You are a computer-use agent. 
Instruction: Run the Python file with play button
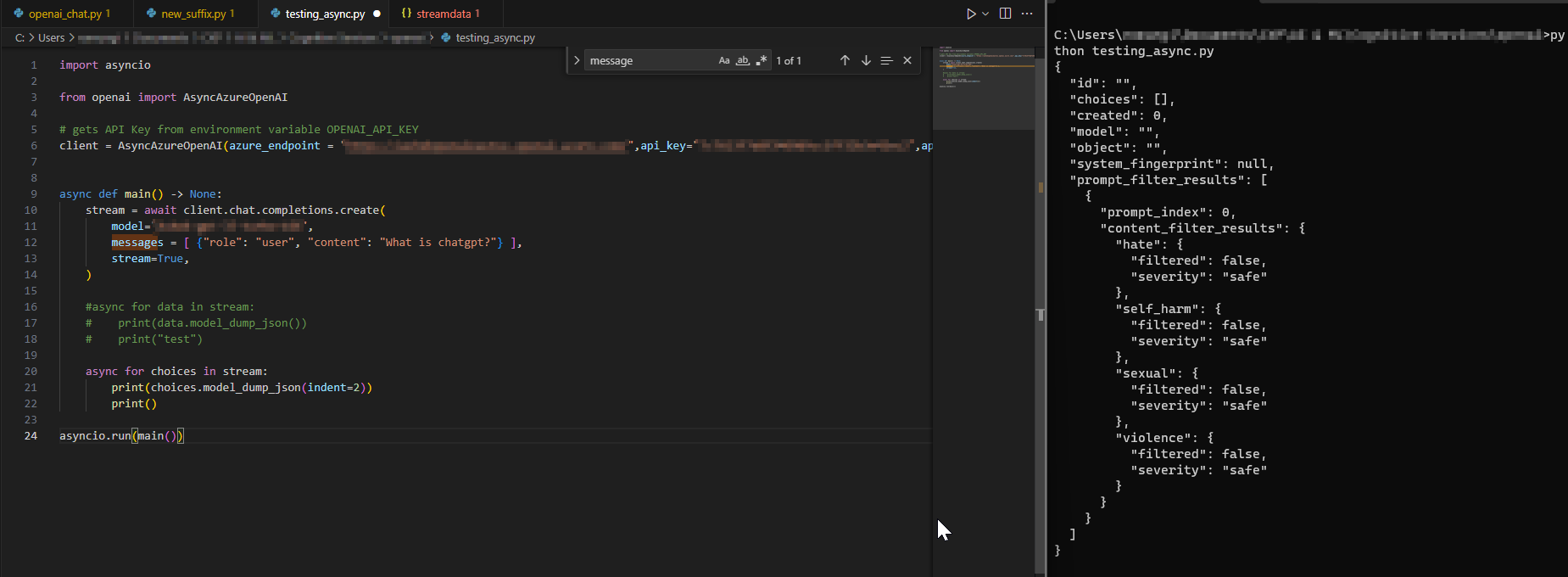coord(971,14)
